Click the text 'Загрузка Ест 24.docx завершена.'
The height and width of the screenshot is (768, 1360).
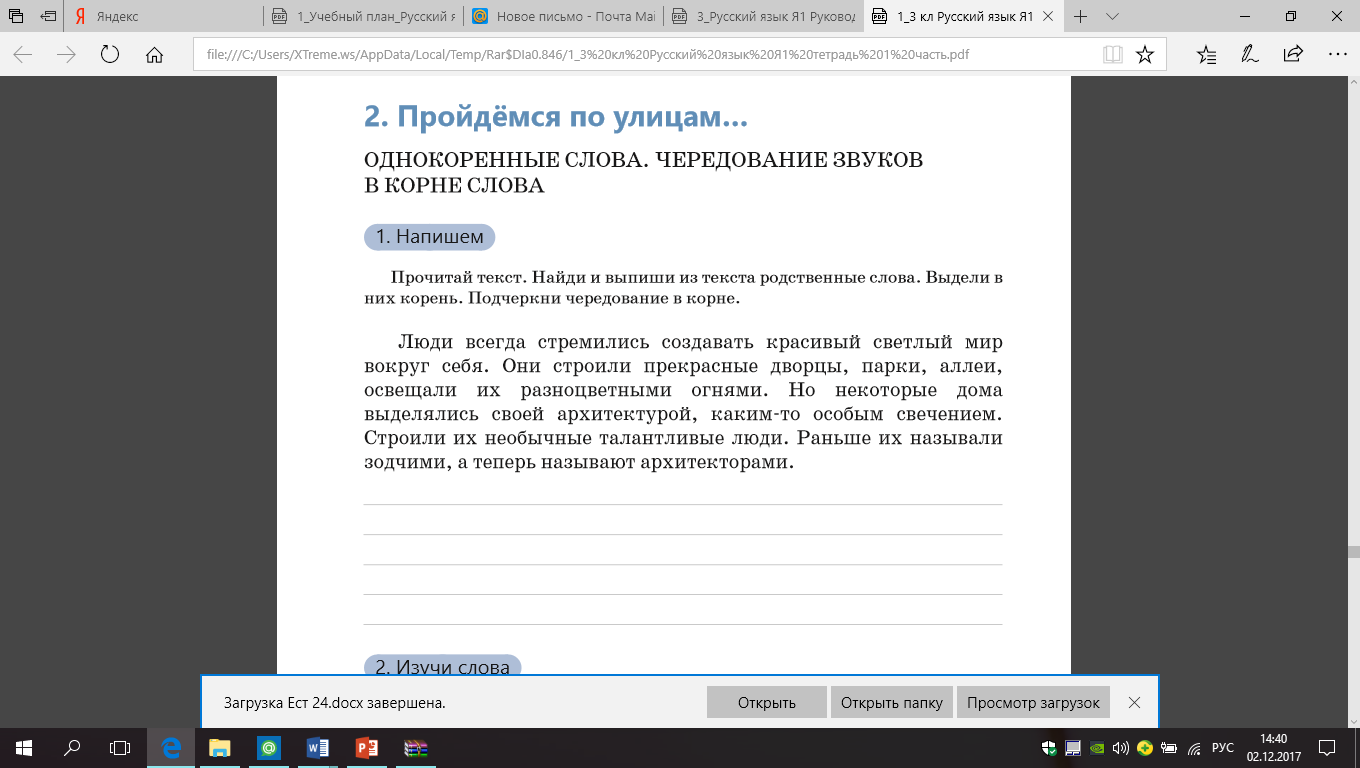(x=335, y=703)
